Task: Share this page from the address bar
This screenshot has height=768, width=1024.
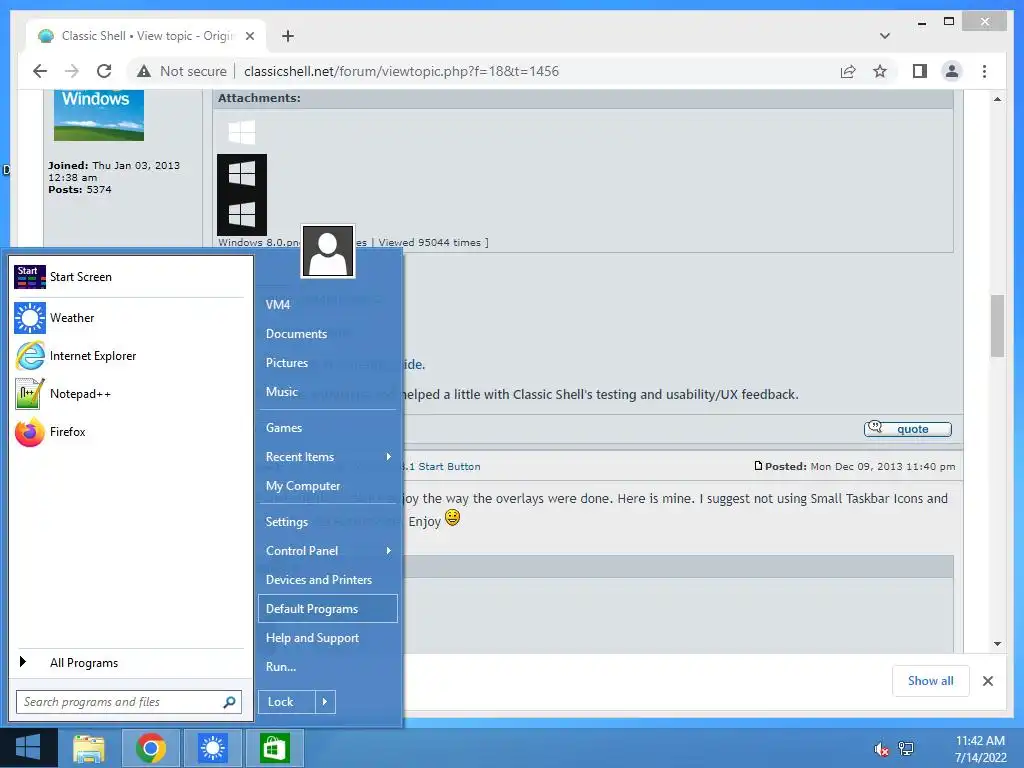Action: click(x=848, y=71)
